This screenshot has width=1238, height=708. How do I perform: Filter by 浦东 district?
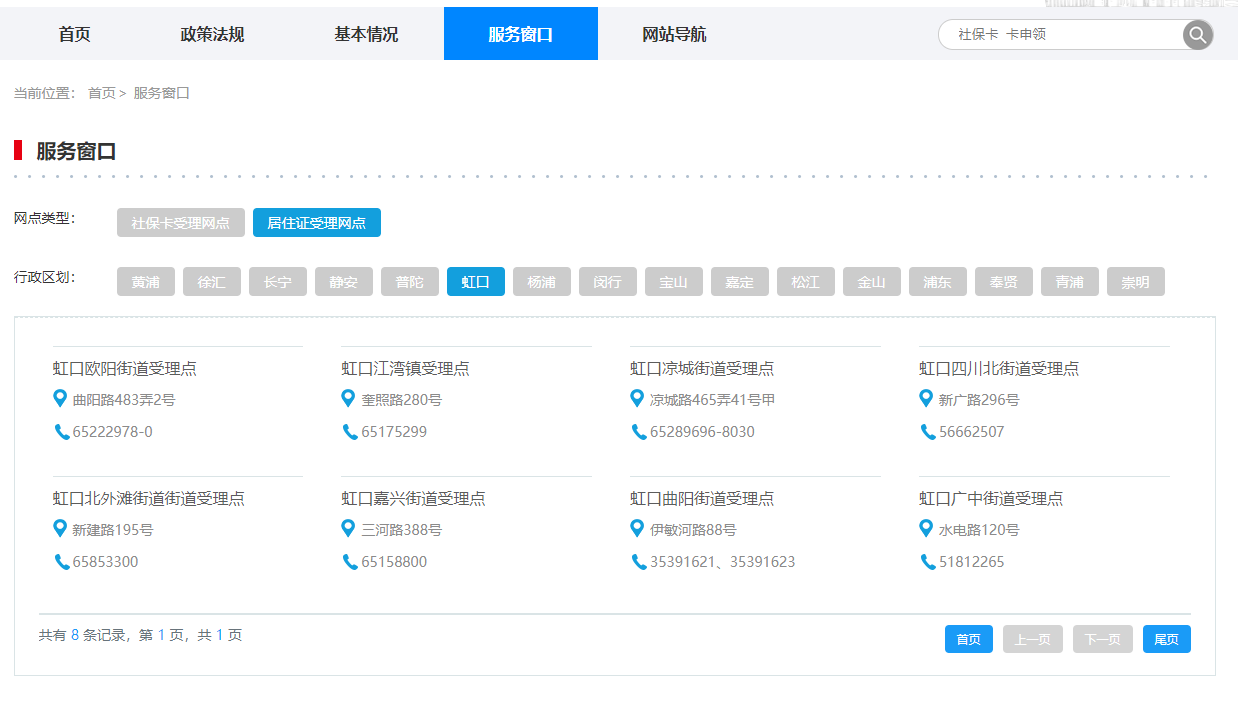tap(938, 282)
